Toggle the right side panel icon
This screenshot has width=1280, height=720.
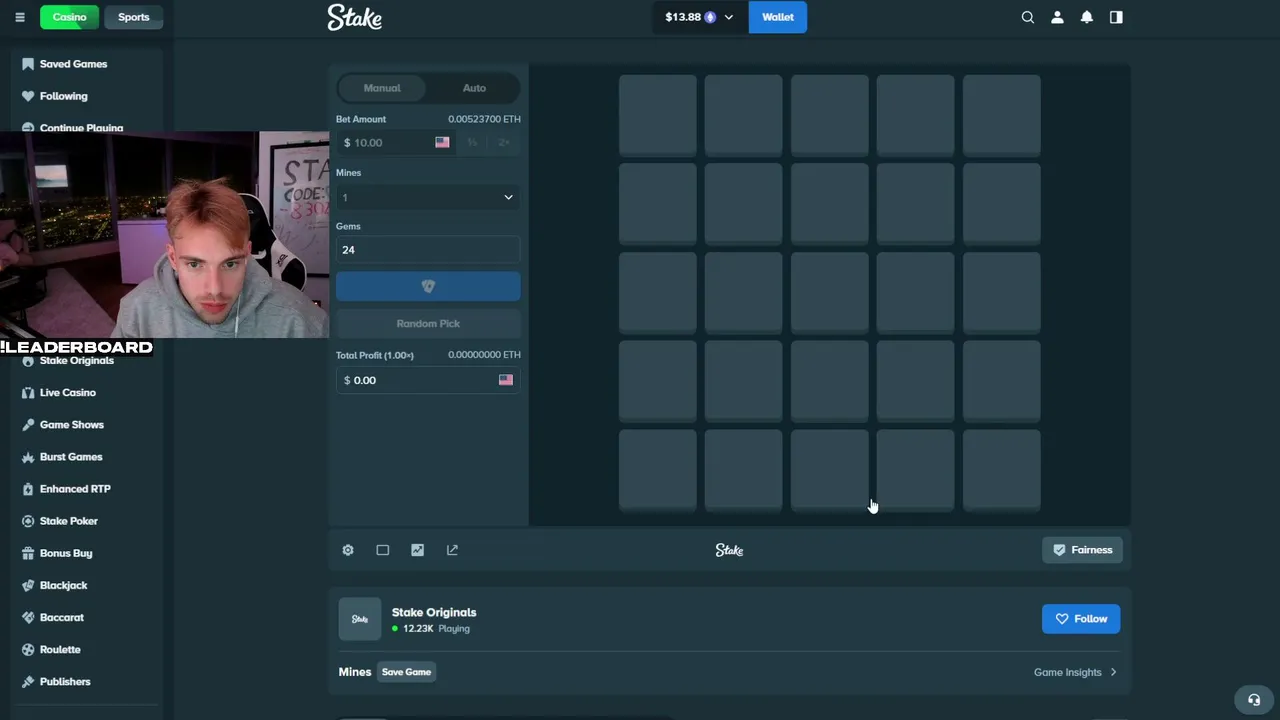(x=1116, y=17)
